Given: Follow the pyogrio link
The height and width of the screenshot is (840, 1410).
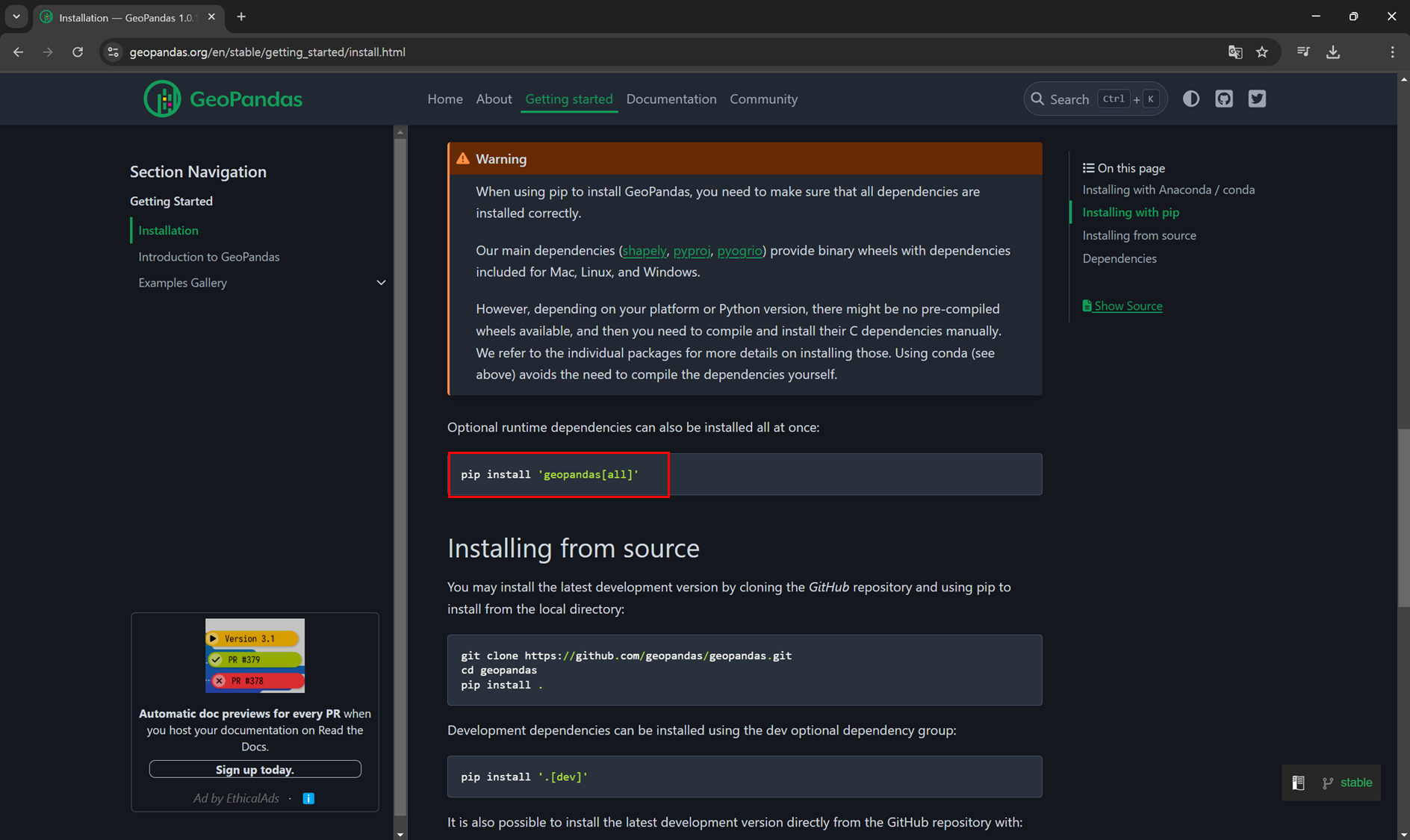Looking at the screenshot, I should [x=739, y=250].
